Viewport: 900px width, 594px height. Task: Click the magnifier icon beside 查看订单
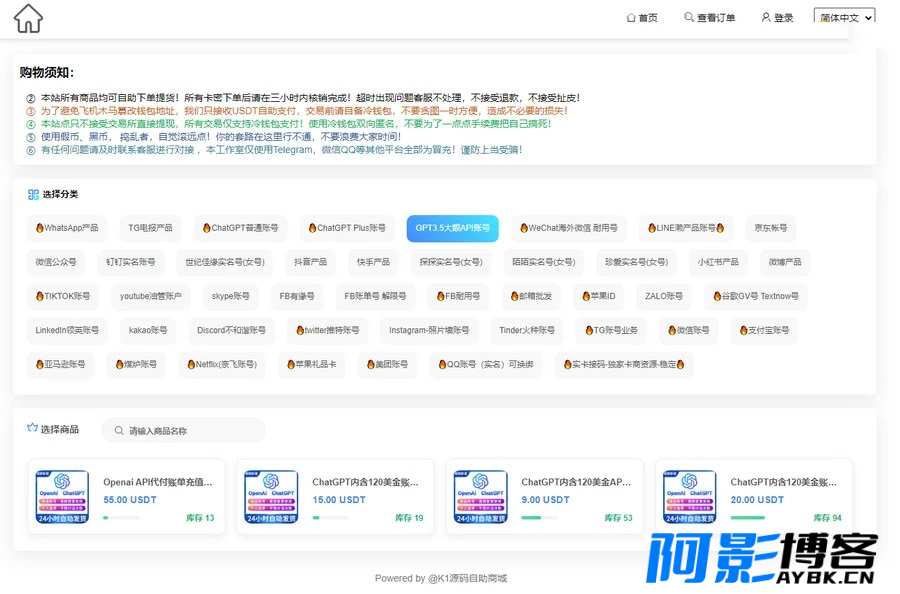(x=688, y=17)
